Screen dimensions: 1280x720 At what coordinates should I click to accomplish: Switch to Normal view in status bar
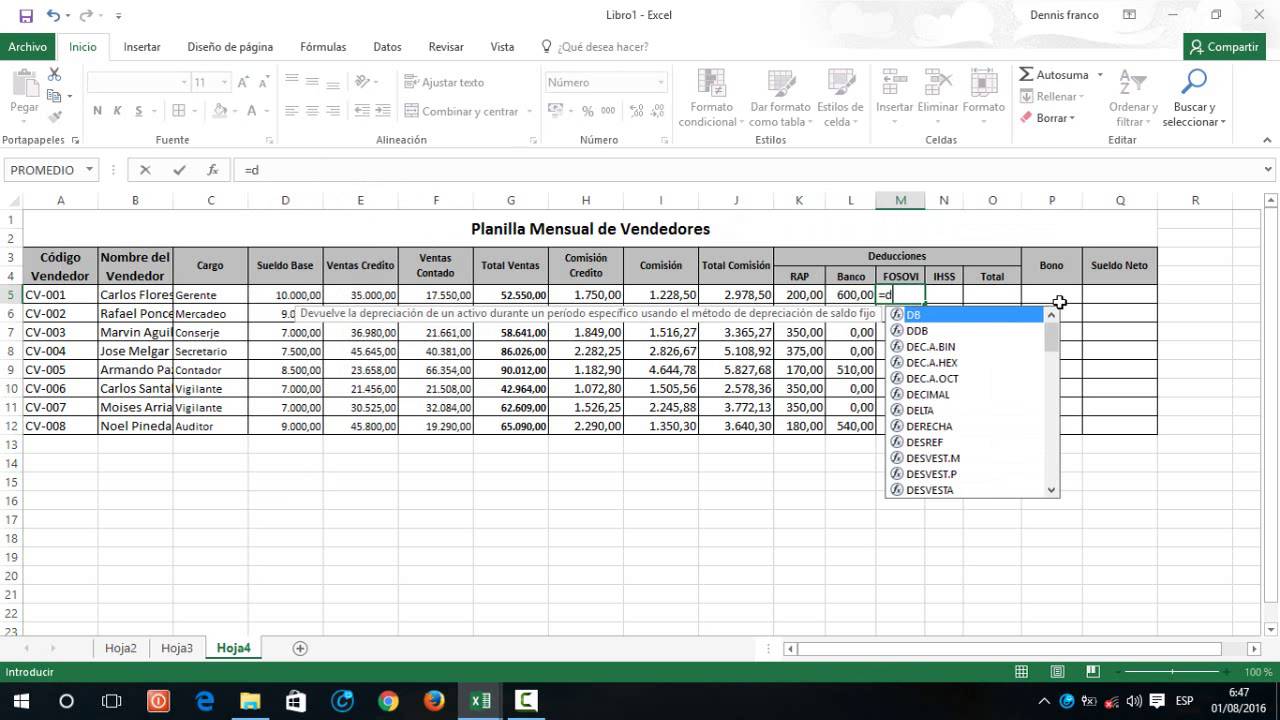[x=1021, y=672]
